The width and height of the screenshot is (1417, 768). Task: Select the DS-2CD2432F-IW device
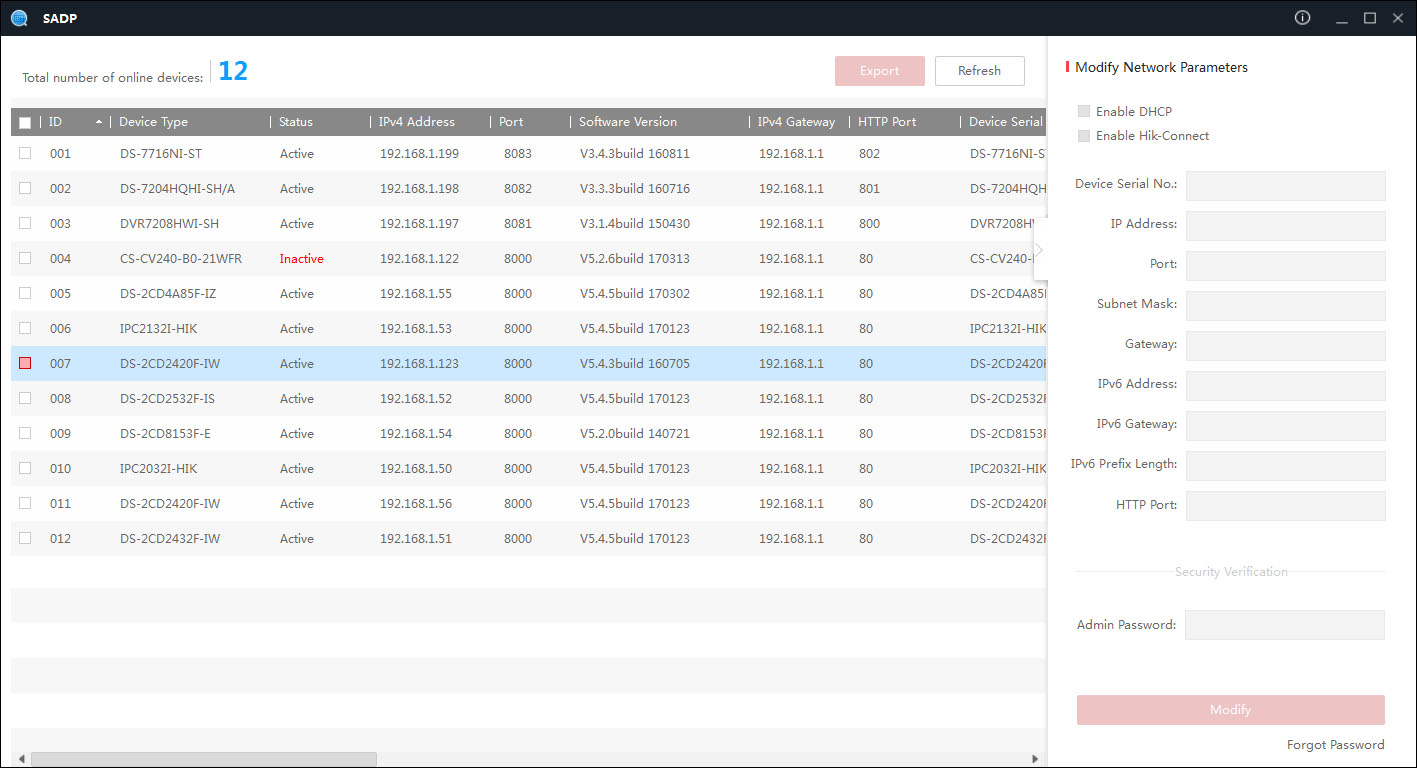click(x=170, y=539)
